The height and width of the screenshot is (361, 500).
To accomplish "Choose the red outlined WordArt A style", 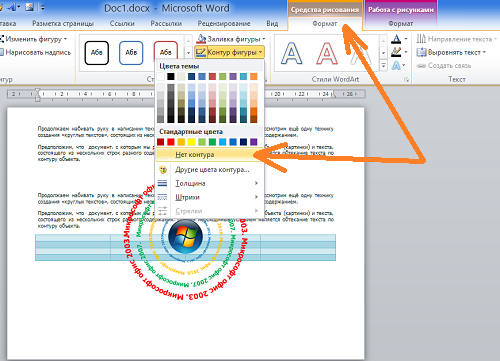I will [x=327, y=53].
